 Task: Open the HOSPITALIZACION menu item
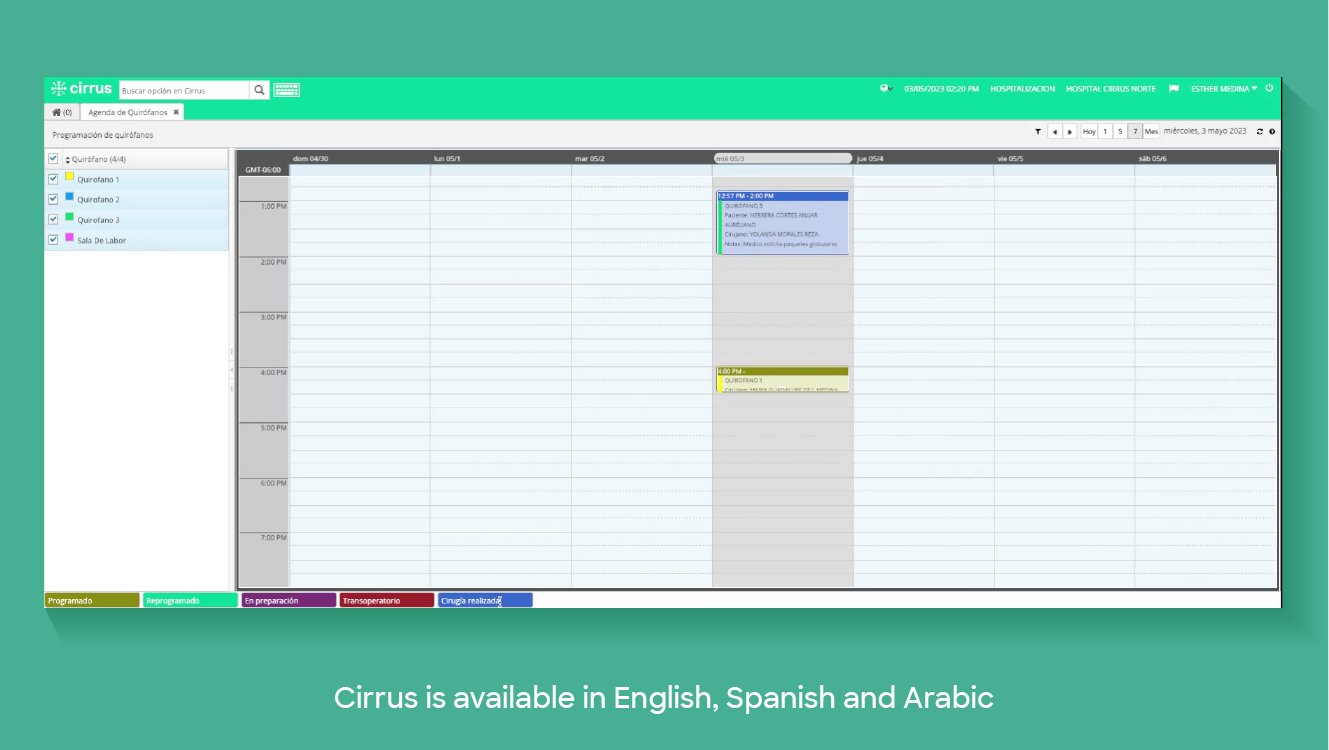[x=1023, y=88]
